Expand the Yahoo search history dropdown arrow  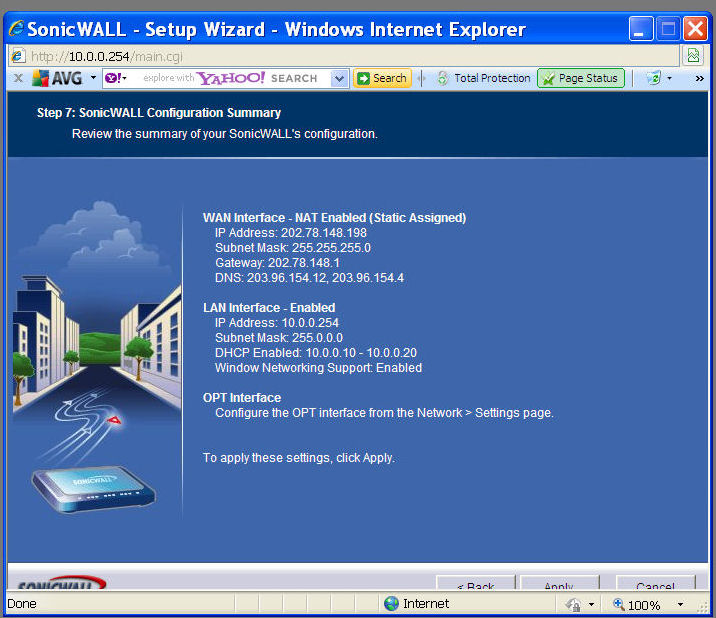(x=339, y=78)
